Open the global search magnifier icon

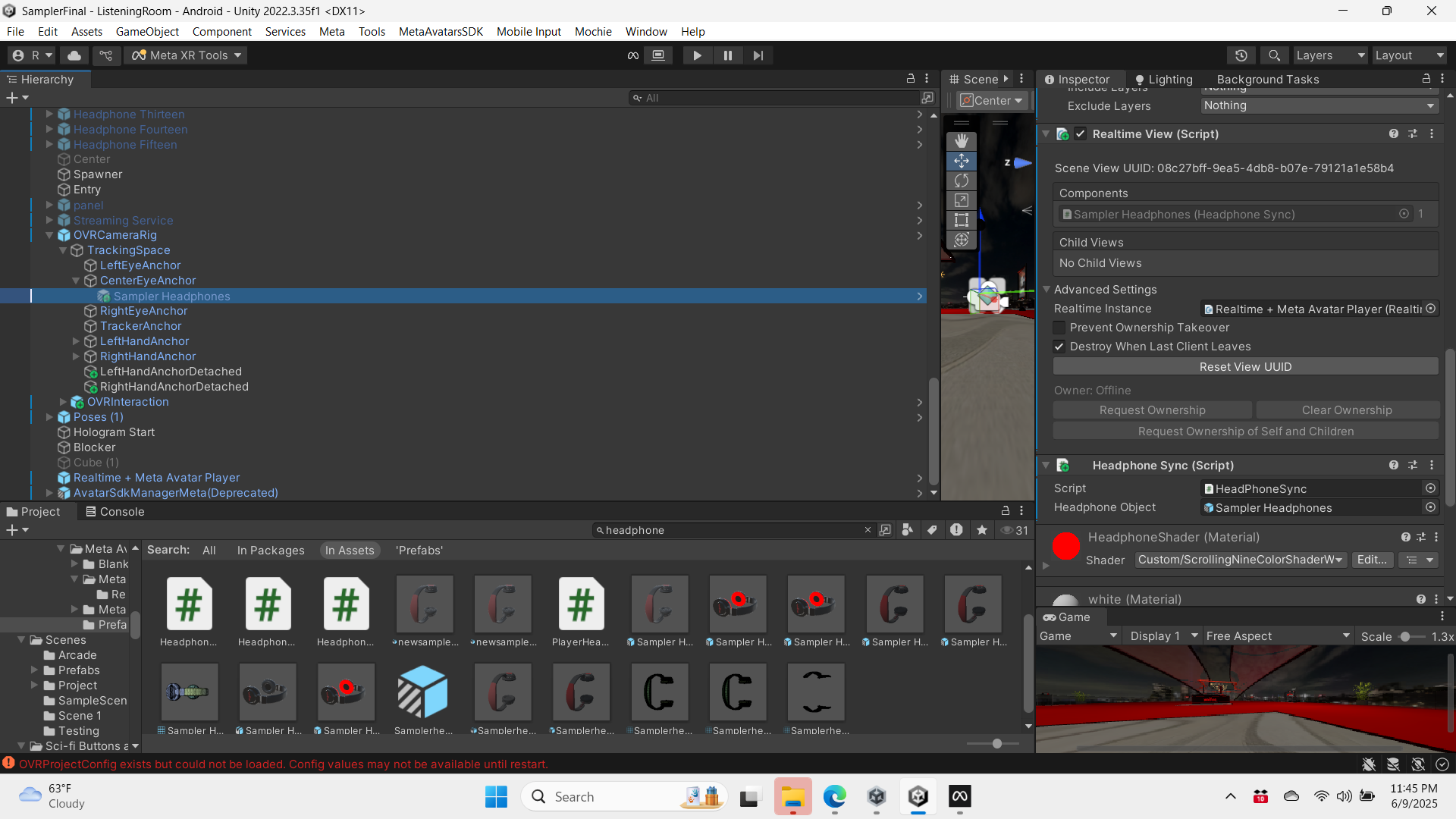coord(1275,55)
